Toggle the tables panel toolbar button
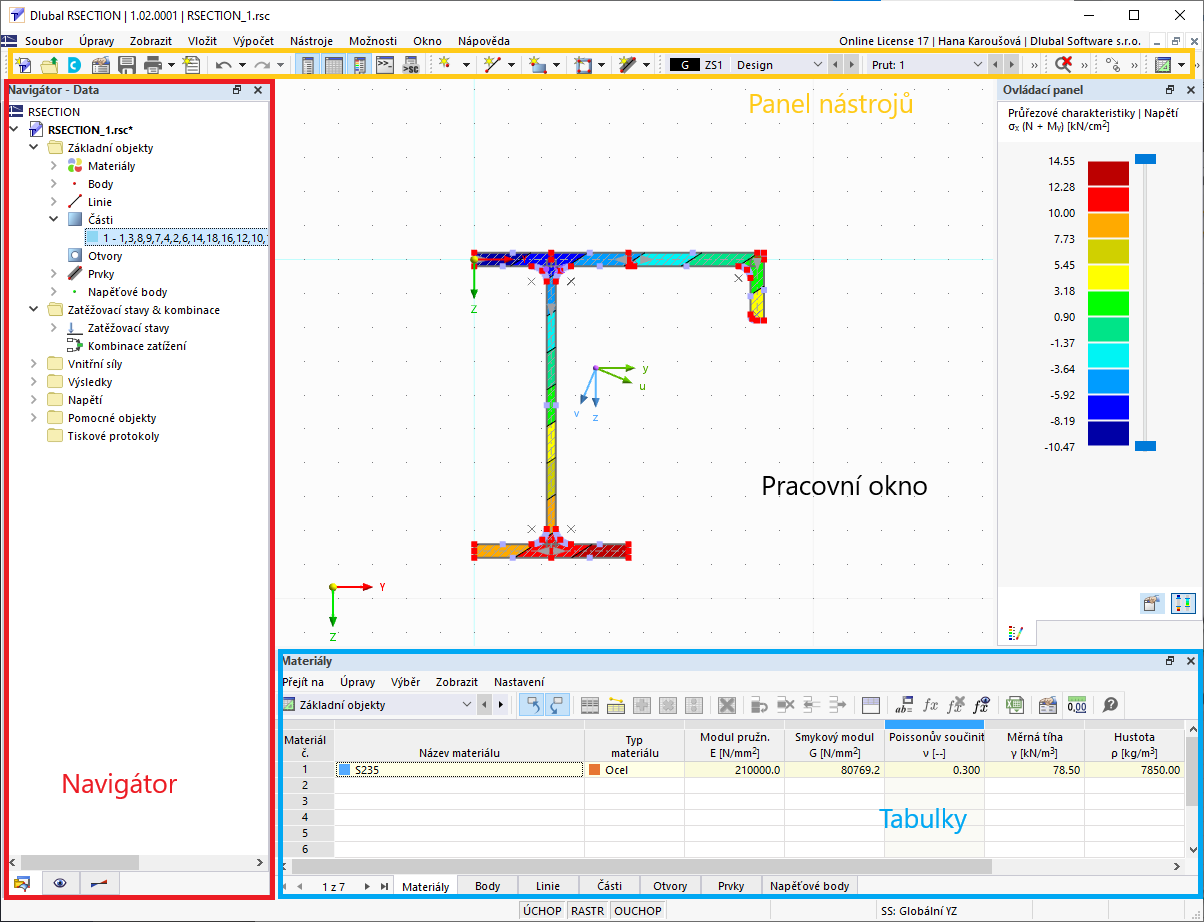 (x=334, y=65)
